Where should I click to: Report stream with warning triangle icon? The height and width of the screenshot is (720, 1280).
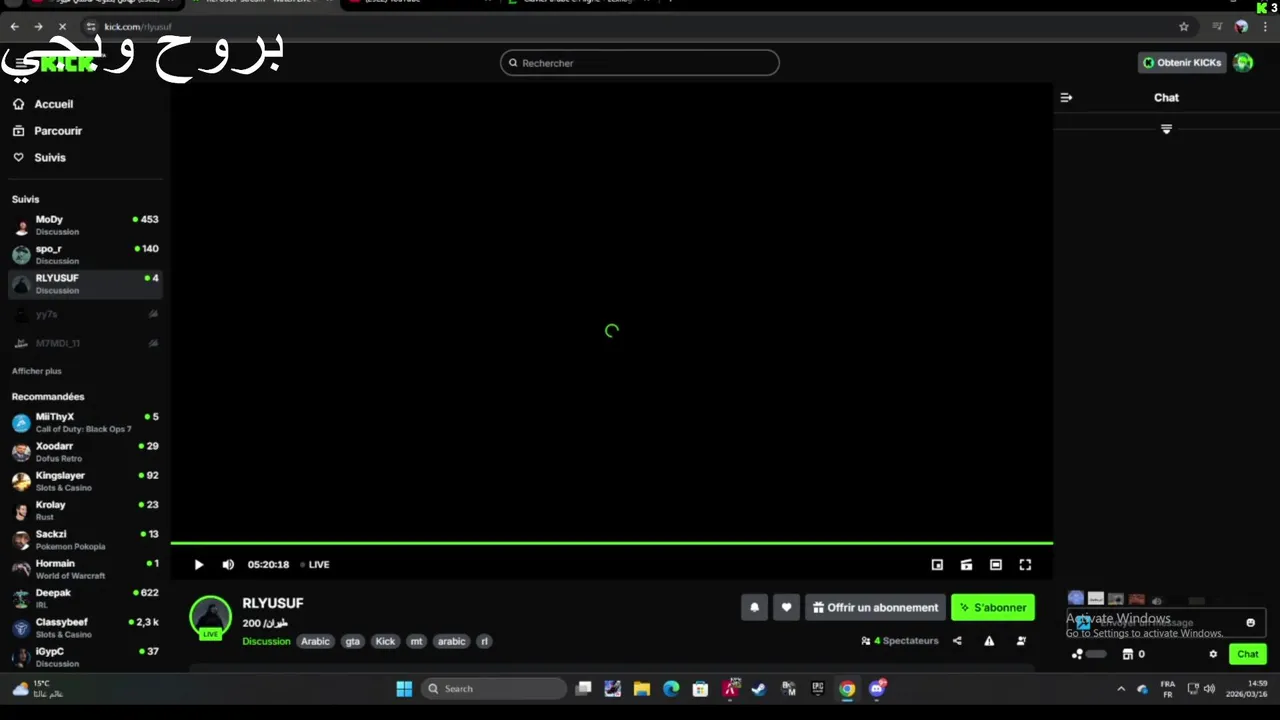(x=989, y=641)
